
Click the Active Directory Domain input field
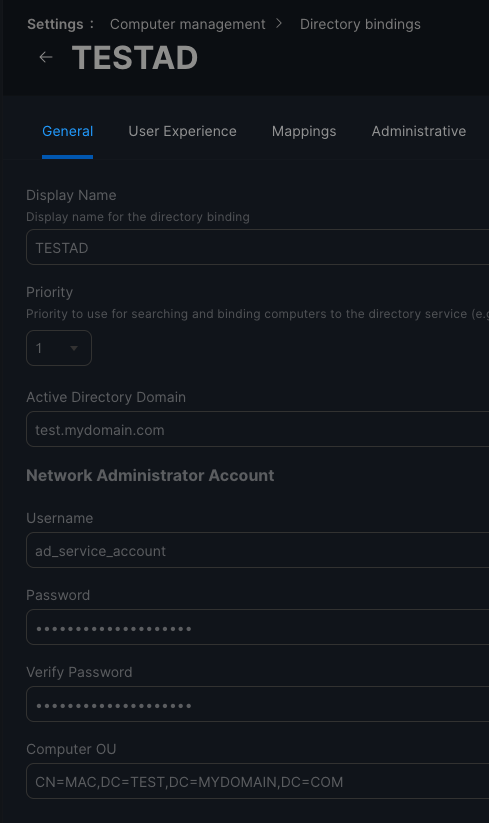[258, 429]
